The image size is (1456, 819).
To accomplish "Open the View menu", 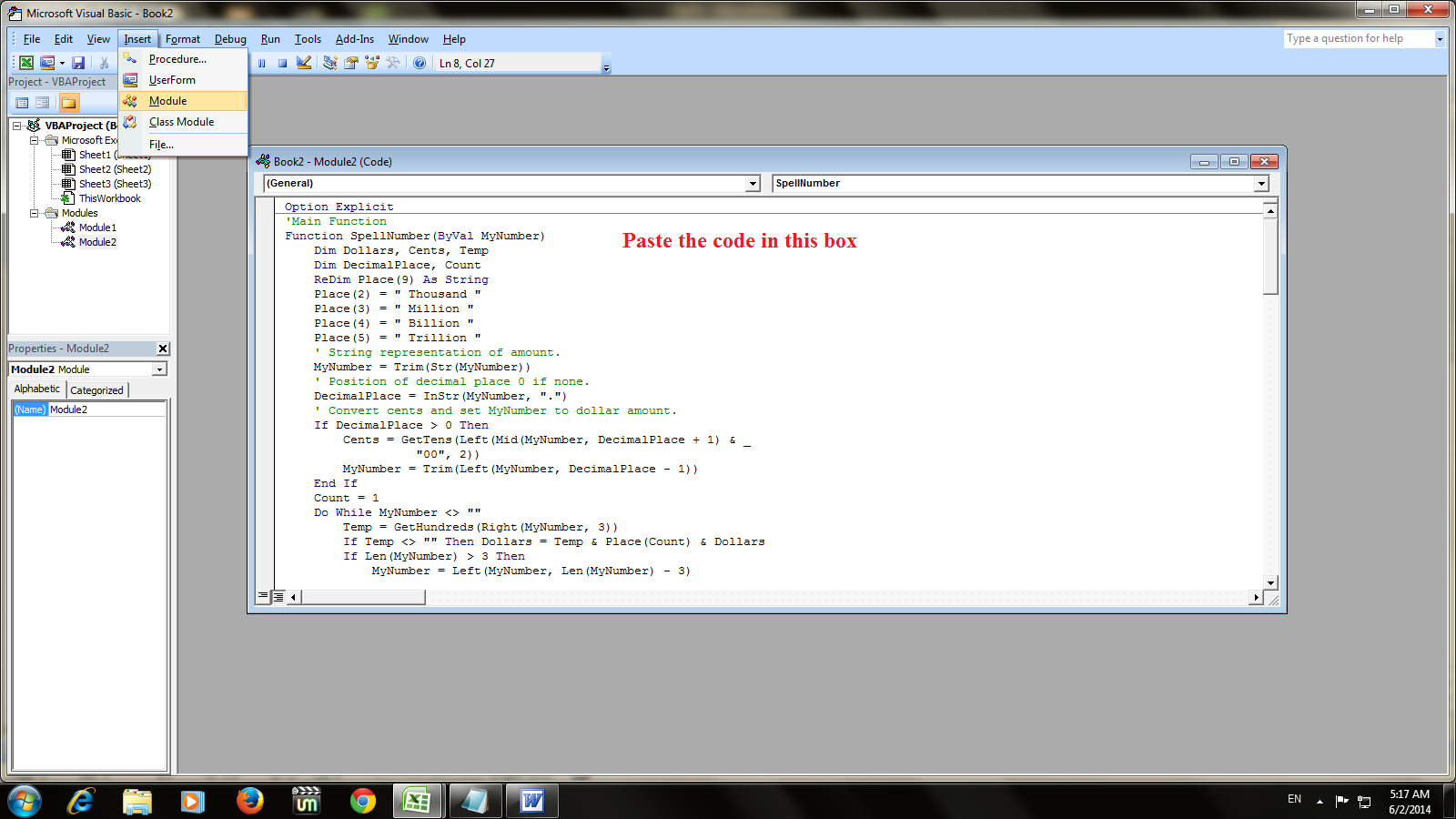I will pyautogui.click(x=98, y=39).
